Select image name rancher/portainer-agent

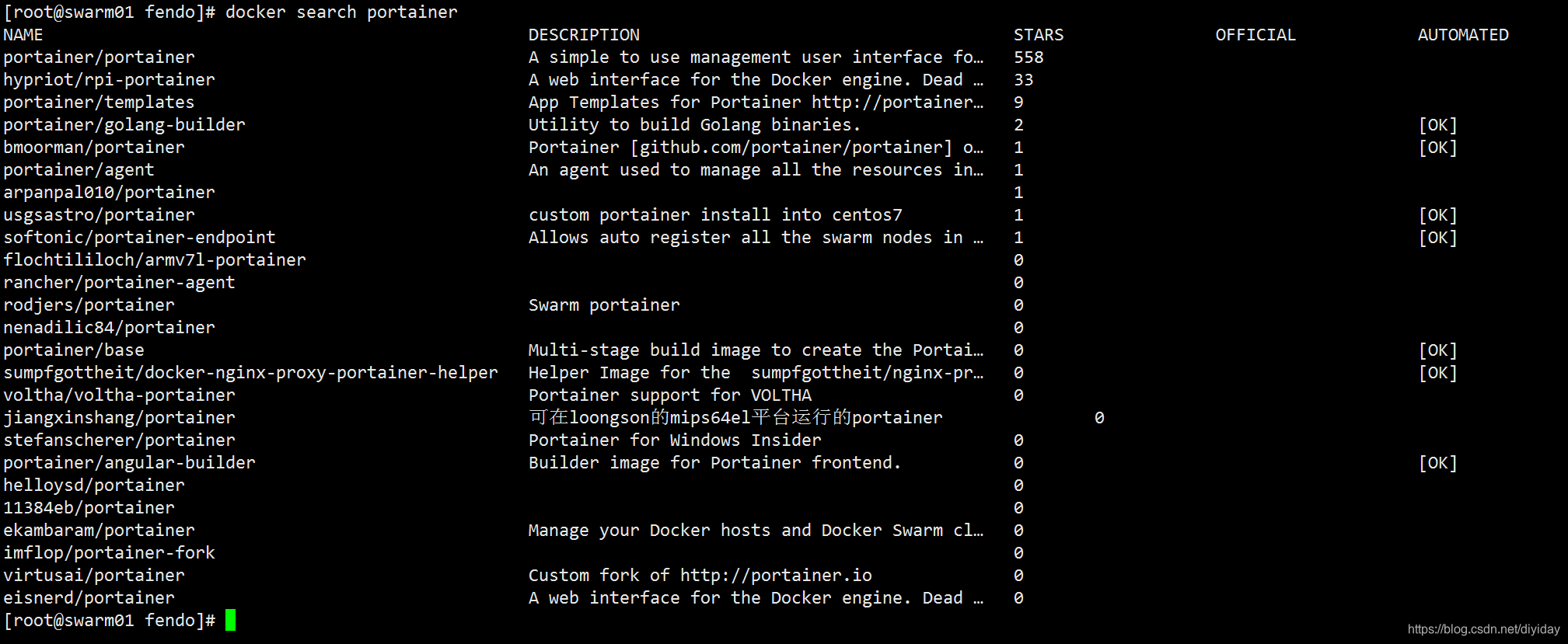(119, 283)
